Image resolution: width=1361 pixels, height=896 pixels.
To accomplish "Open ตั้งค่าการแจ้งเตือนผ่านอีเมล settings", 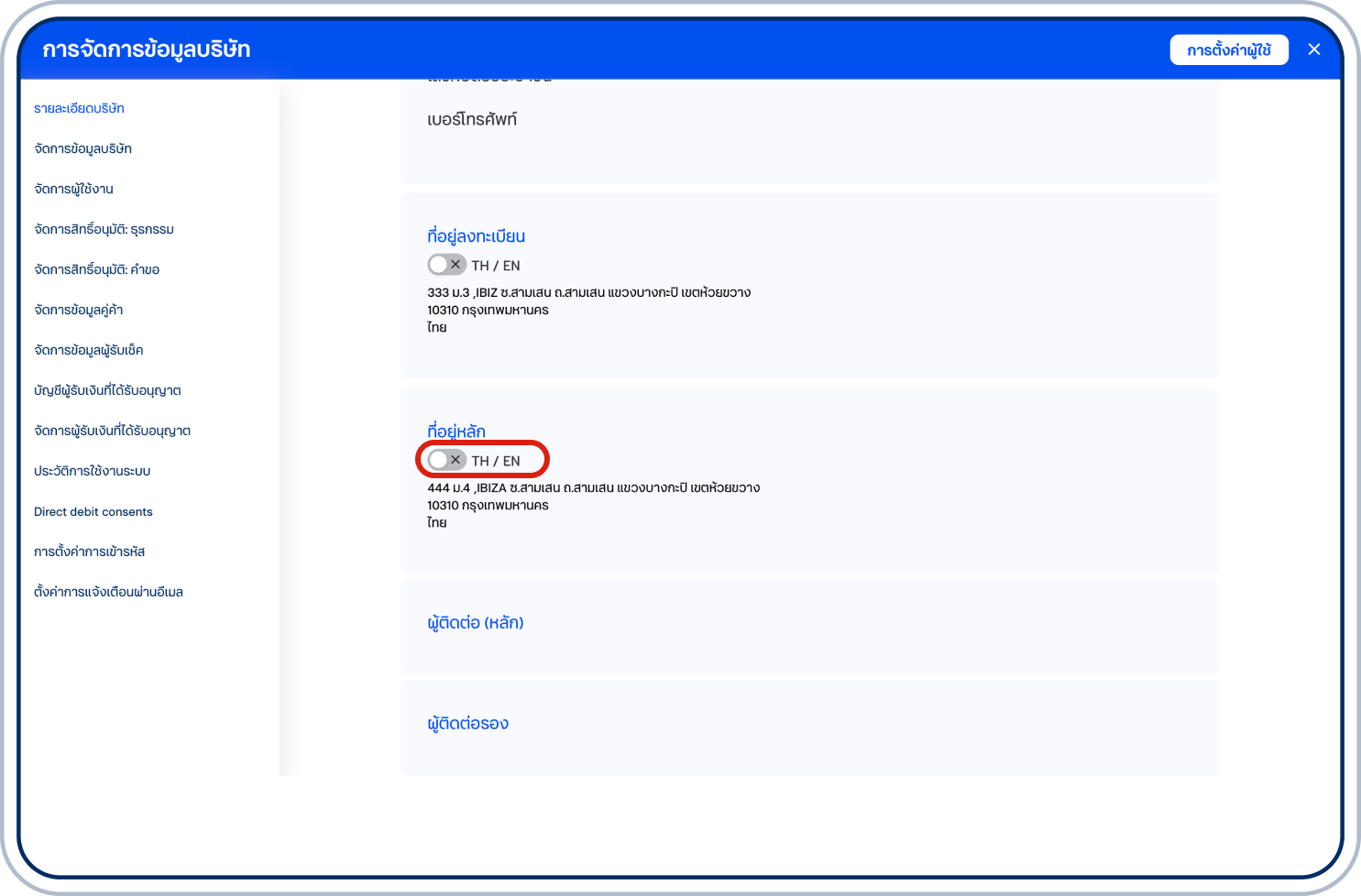I will click(x=108, y=592).
